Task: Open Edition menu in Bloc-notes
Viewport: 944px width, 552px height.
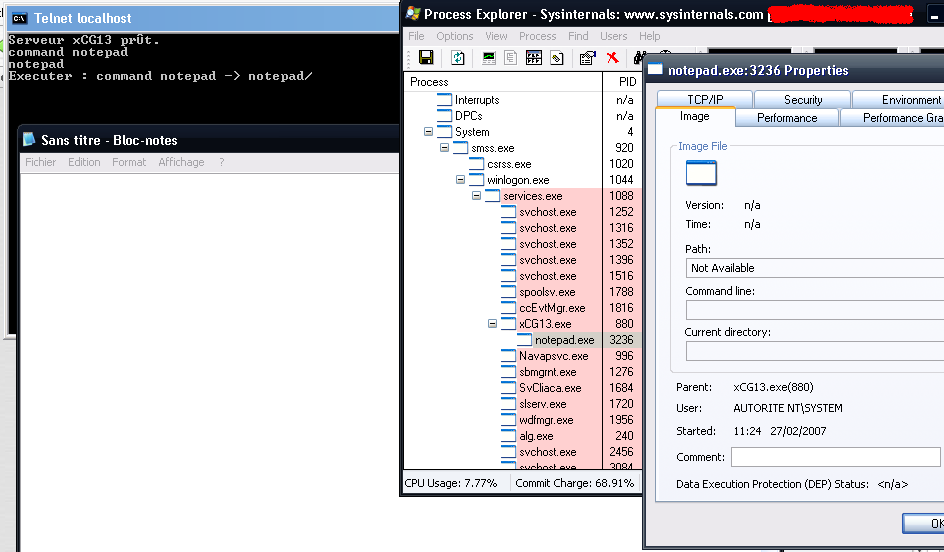Action: pyautogui.click(x=84, y=162)
